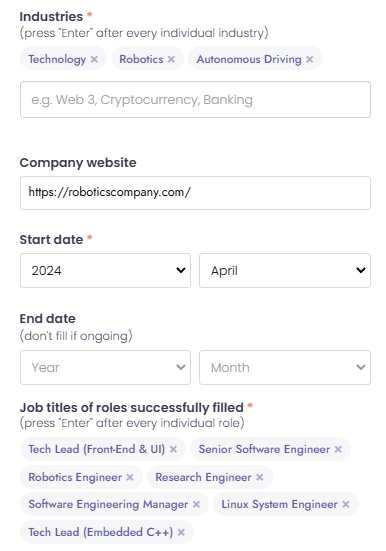Image resolution: width=386 pixels, height=551 pixels.
Task: Remove the Technology industry tag
Action: pos(94,59)
